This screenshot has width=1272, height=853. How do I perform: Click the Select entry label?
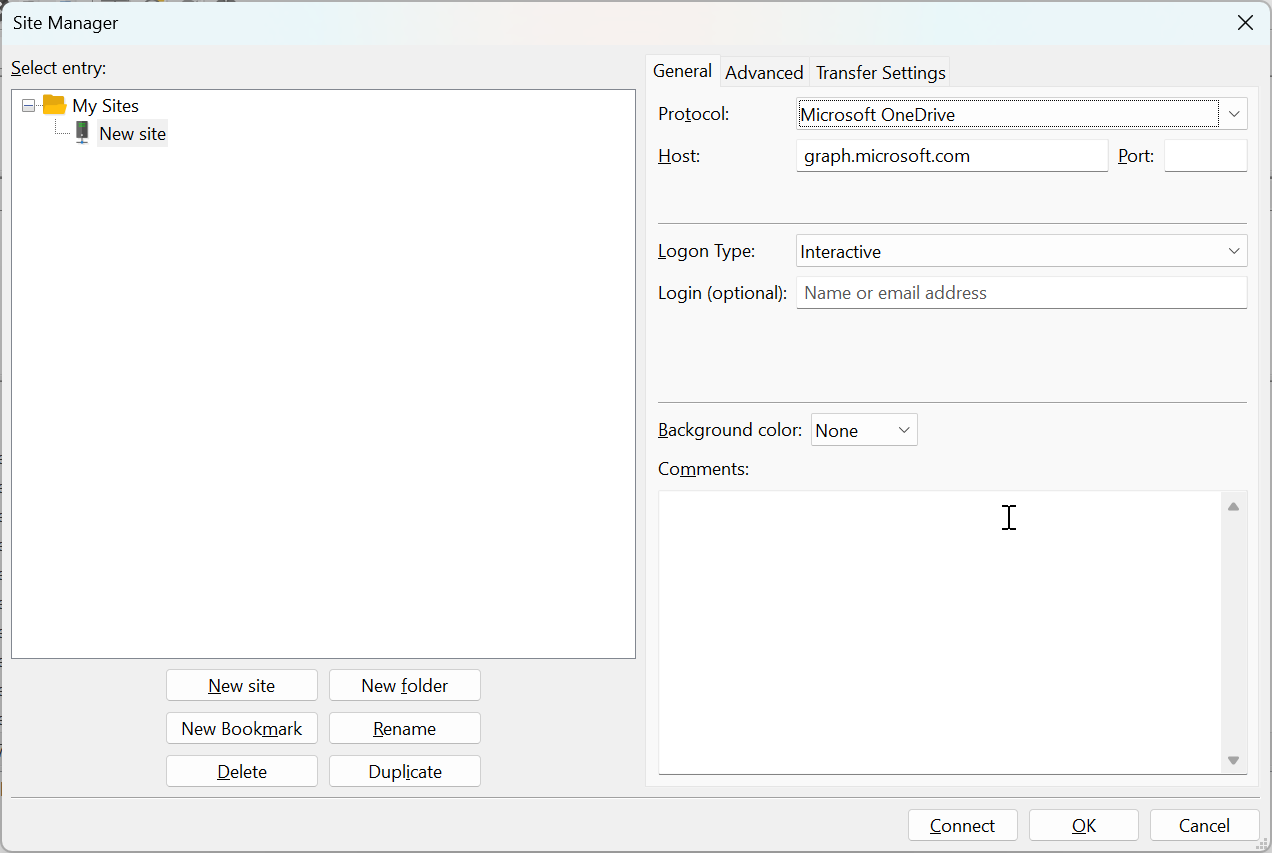pyautogui.click(x=59, y=68)
